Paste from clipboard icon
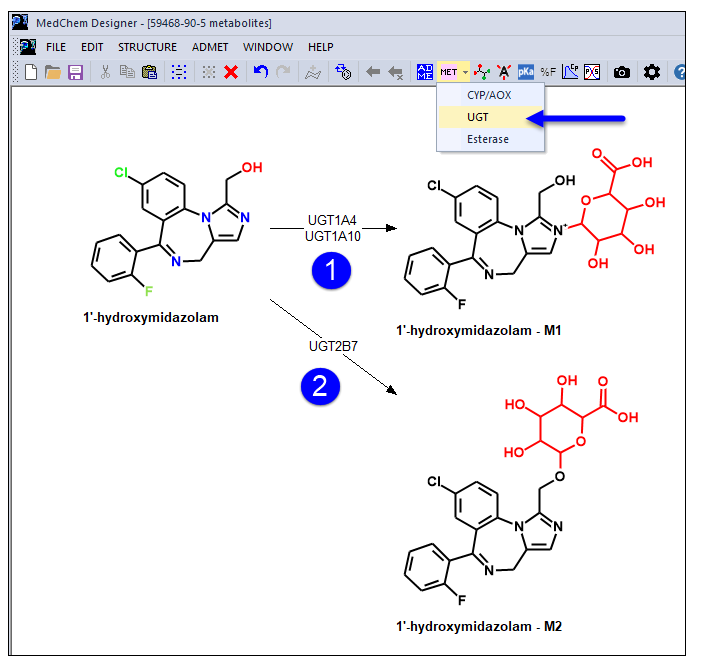This screenshot has width=706, height=670. point(149,72)
